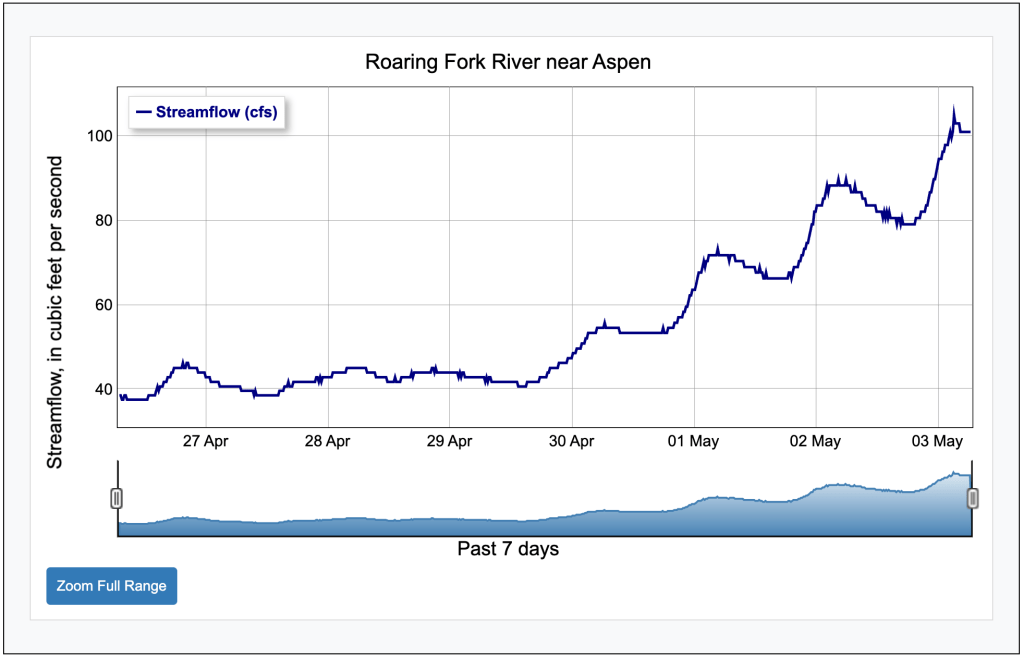Click the 28 Apr x-axis date label
The height and width of the screenshot is (658, 1024).
point(328,440)
